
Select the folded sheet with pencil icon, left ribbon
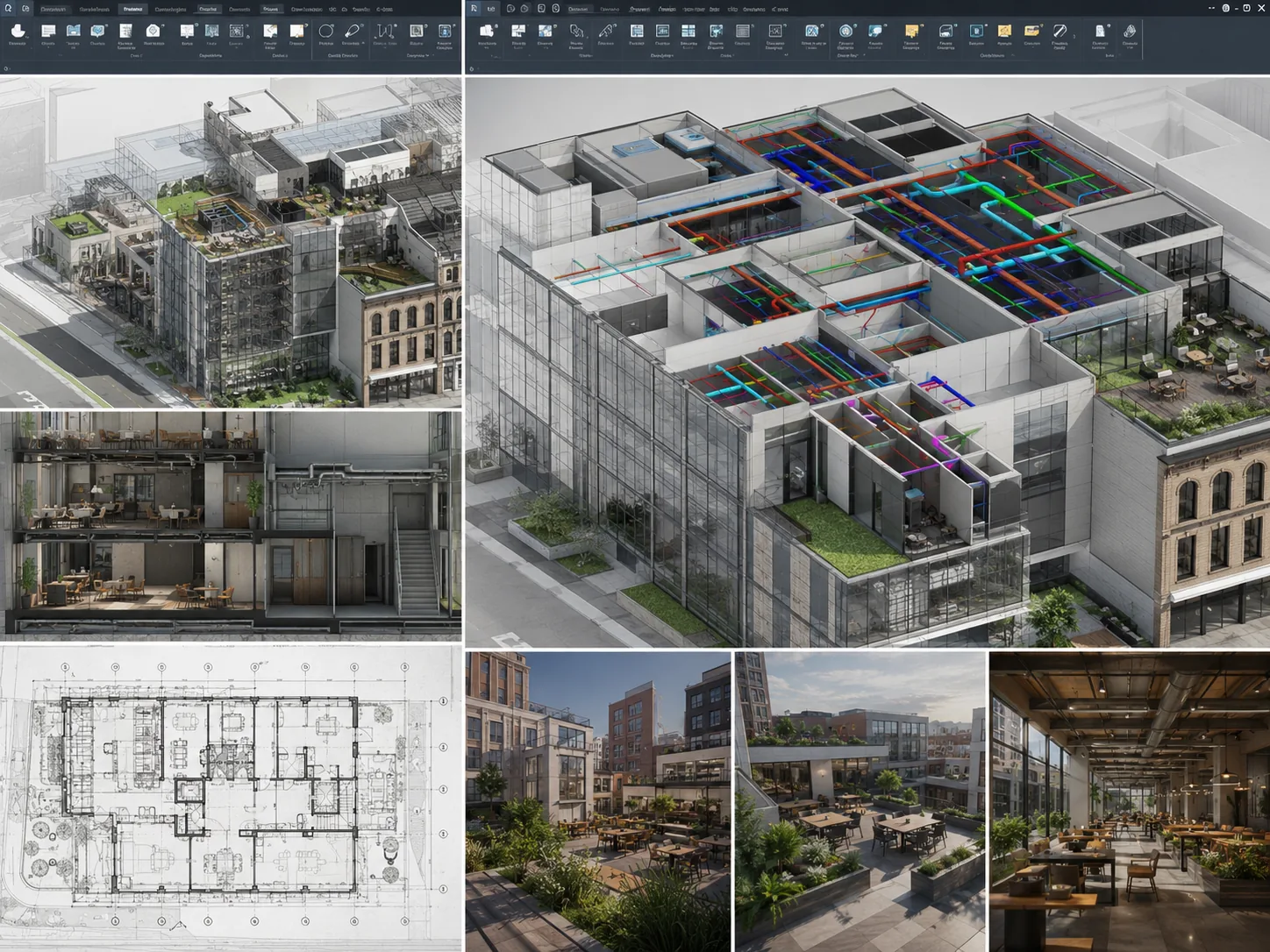[x=270, y=31]
